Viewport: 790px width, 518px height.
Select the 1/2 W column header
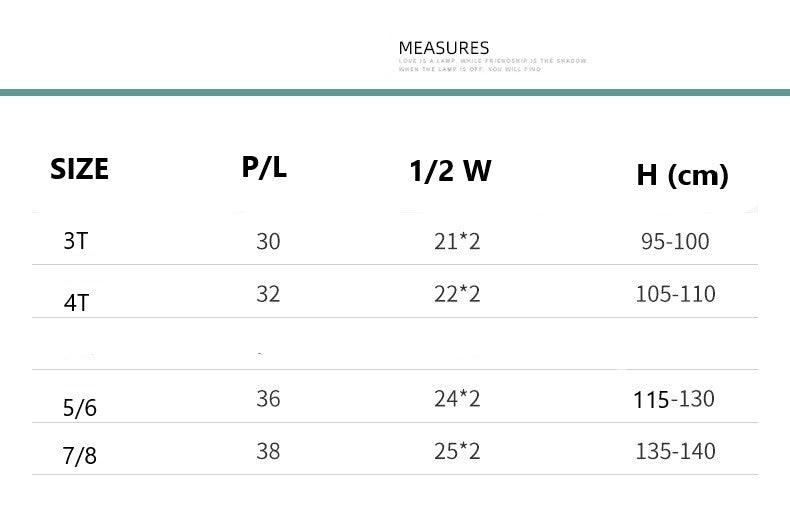point(450,172)
